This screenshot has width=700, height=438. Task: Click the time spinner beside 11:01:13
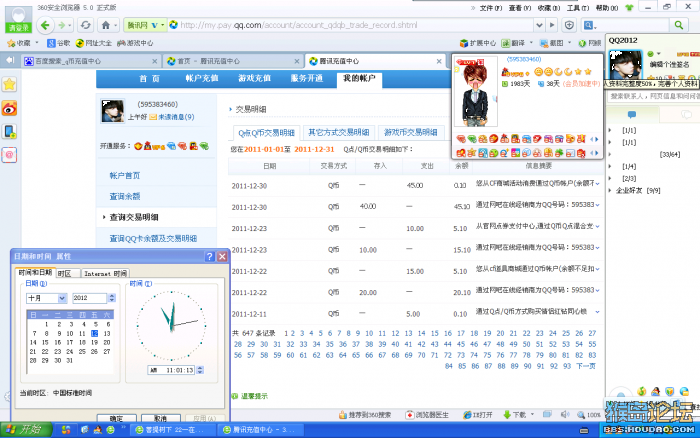200,370
